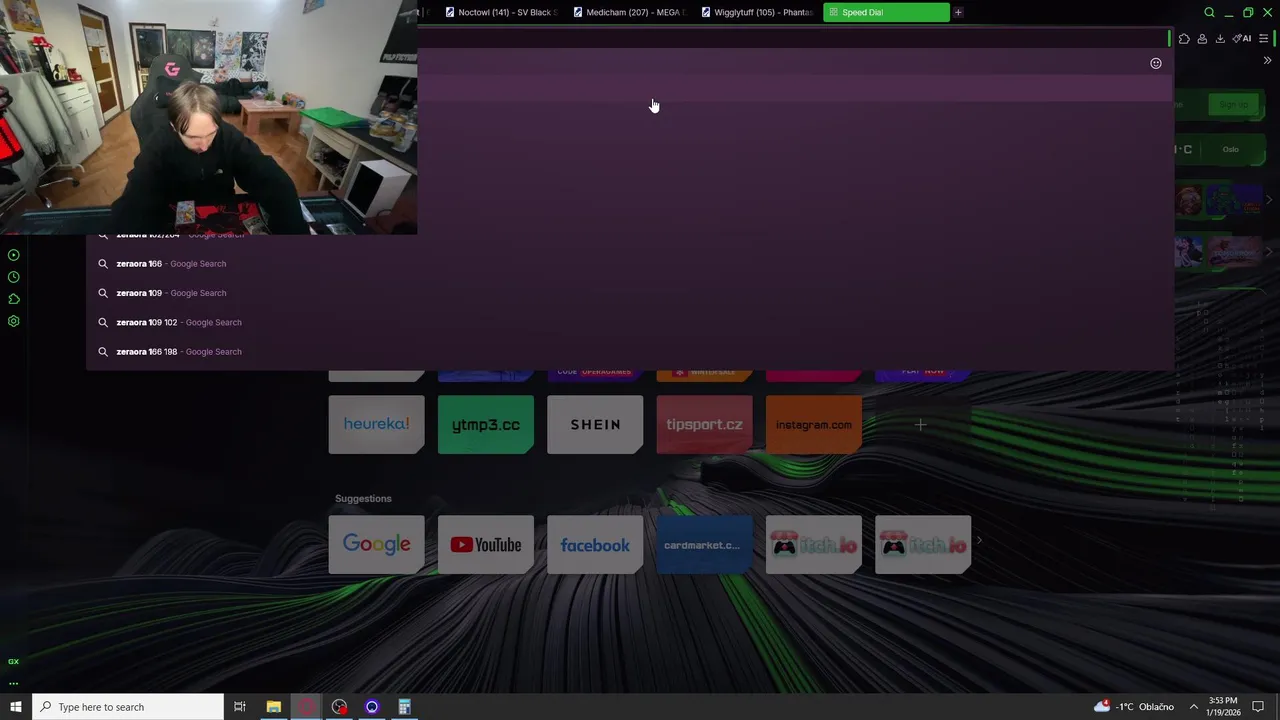Choose suggestion "zeraora 166 198"

[630, 352]
